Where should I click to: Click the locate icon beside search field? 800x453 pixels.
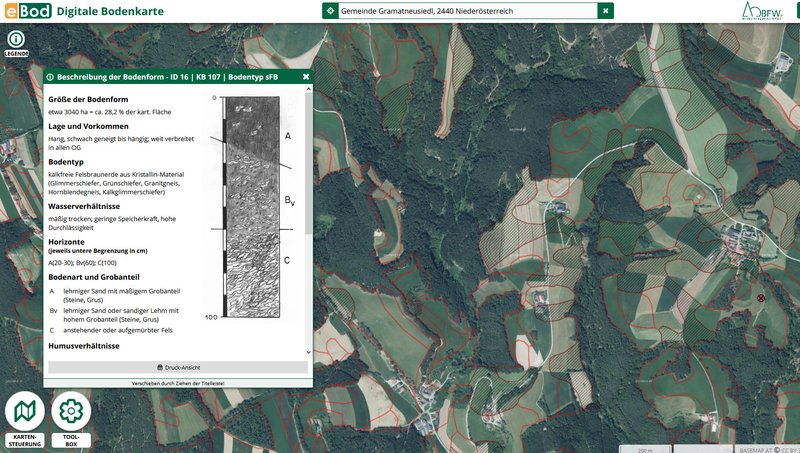[330, 11]
